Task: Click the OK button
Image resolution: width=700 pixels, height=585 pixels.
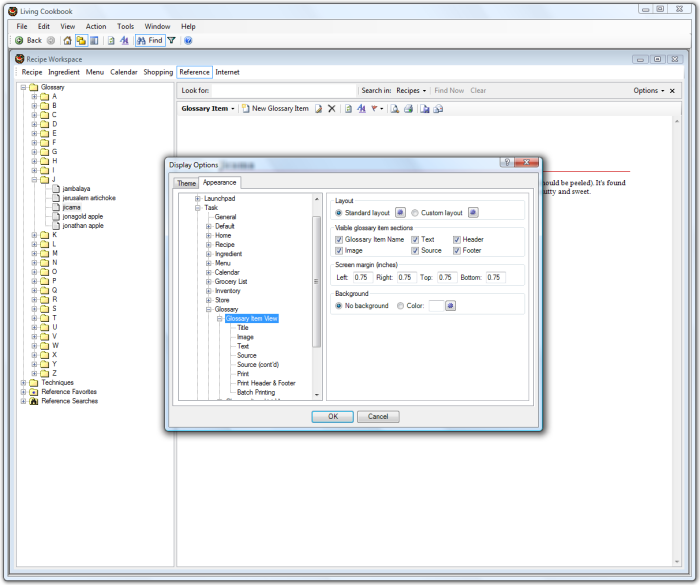Action: 333,417
